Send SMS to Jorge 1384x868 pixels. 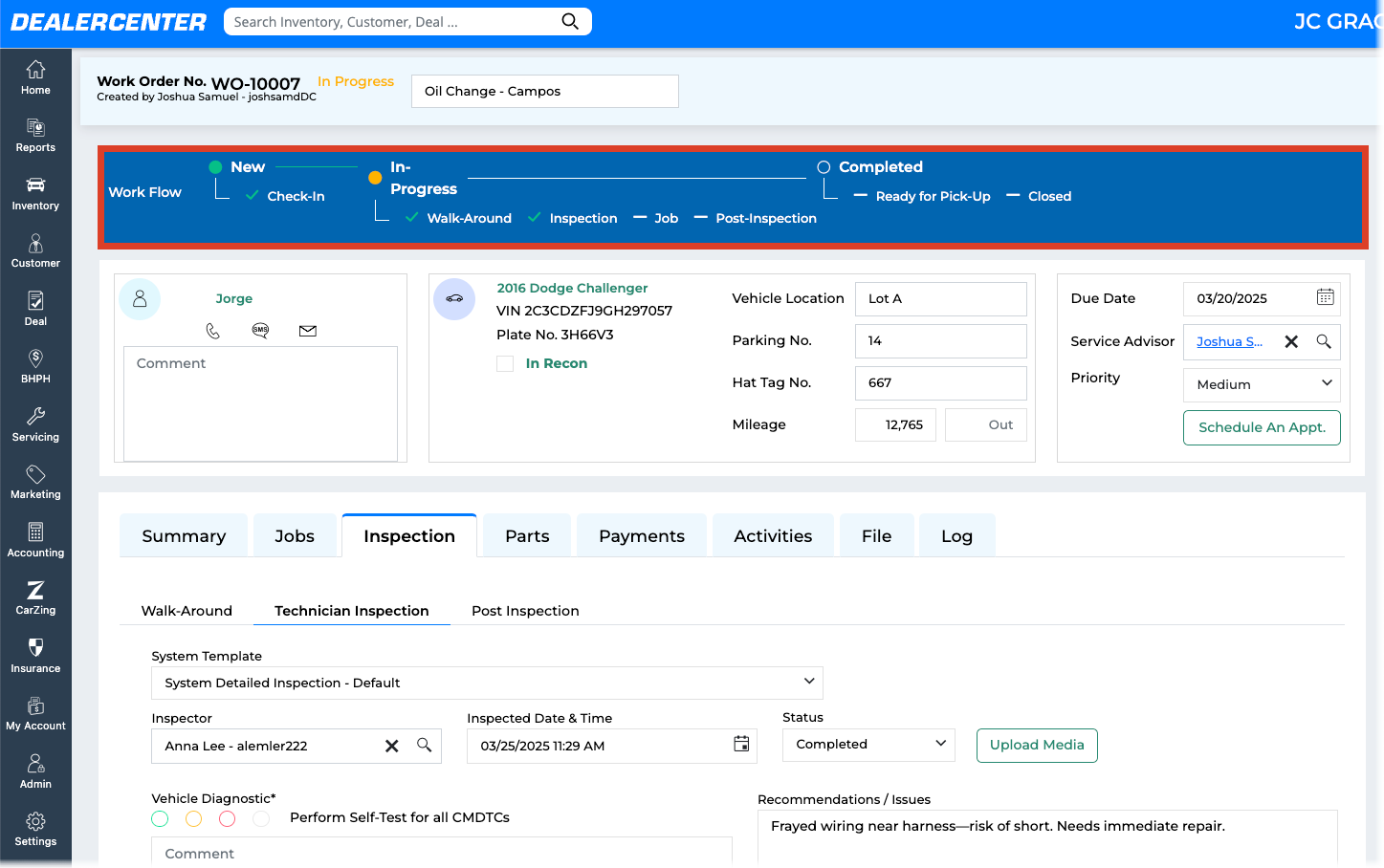260,330
